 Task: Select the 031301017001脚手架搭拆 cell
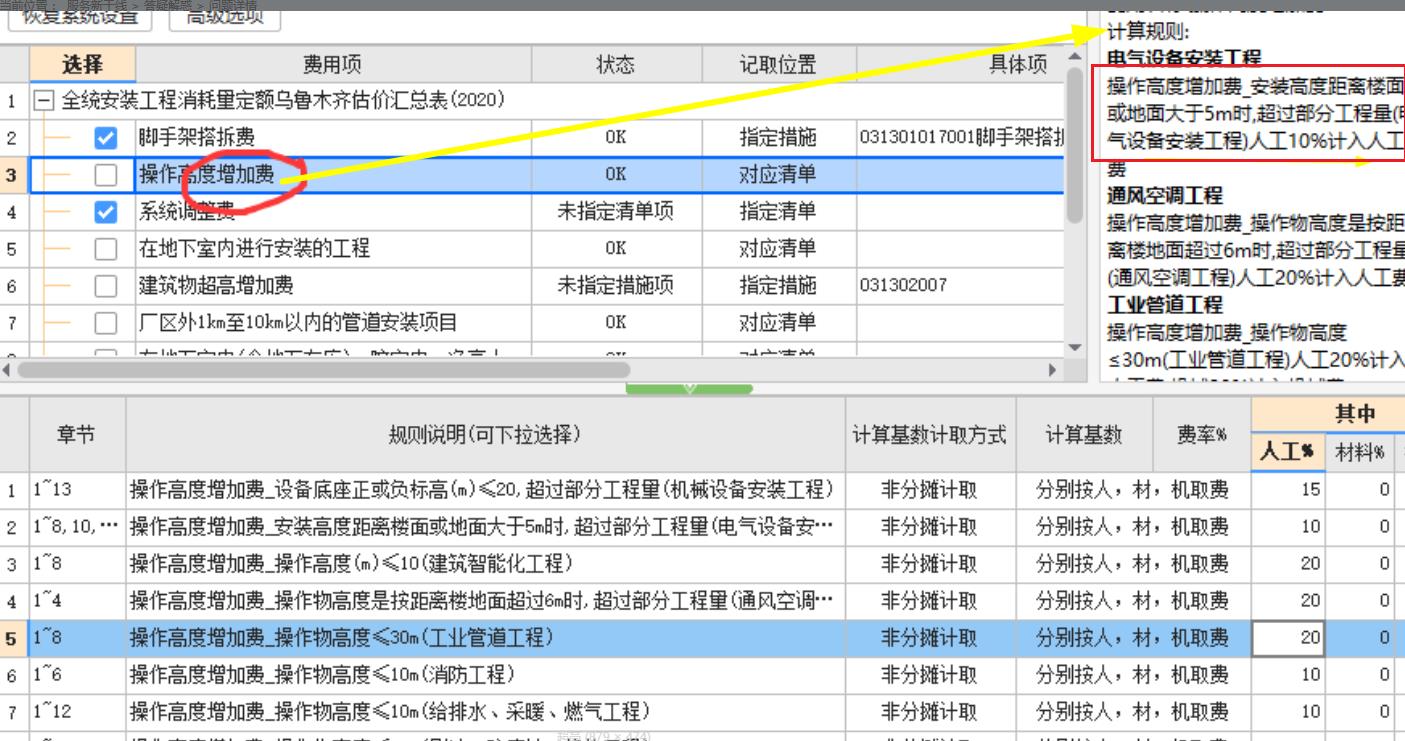pyautogui.click(x=961, y=138)
